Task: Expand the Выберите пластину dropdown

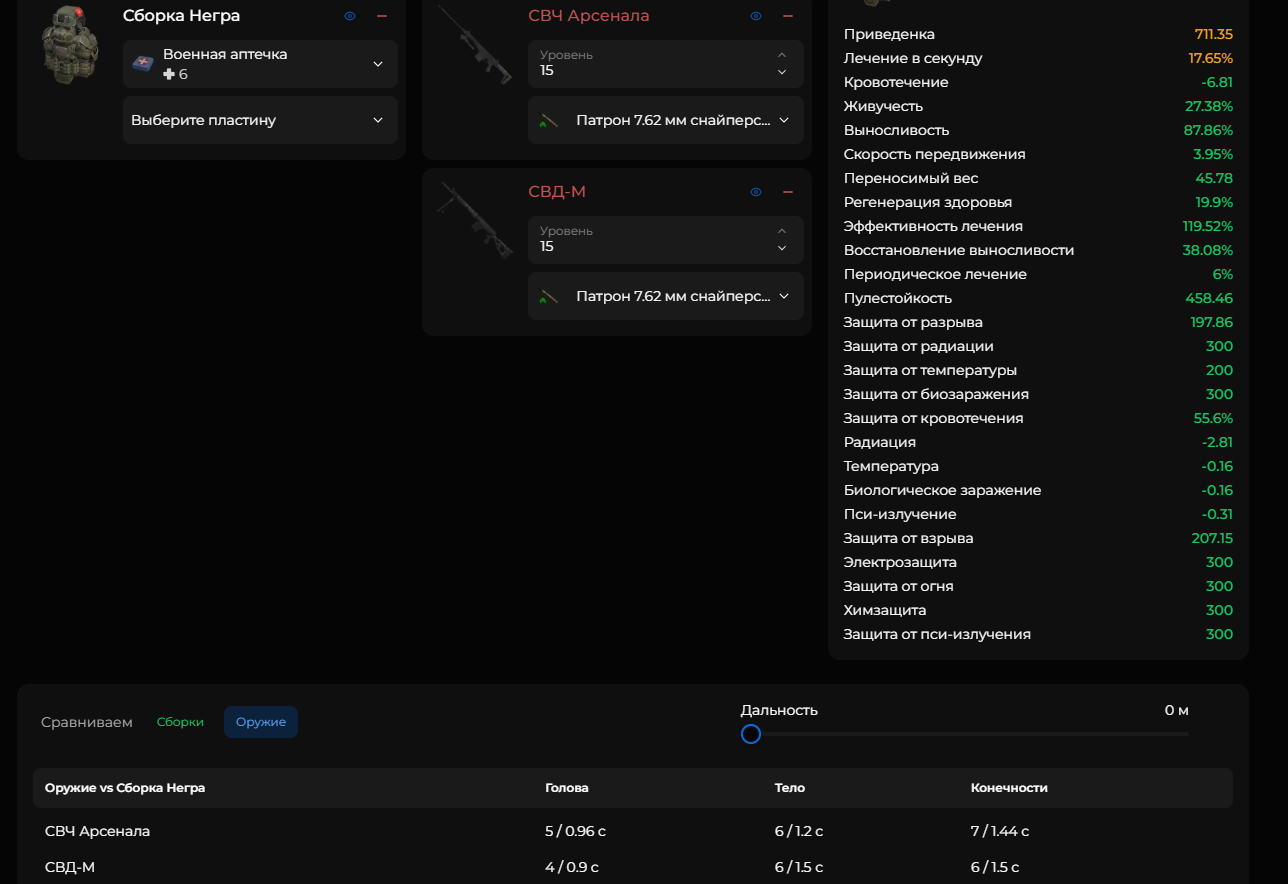Action: pos(377,120)
